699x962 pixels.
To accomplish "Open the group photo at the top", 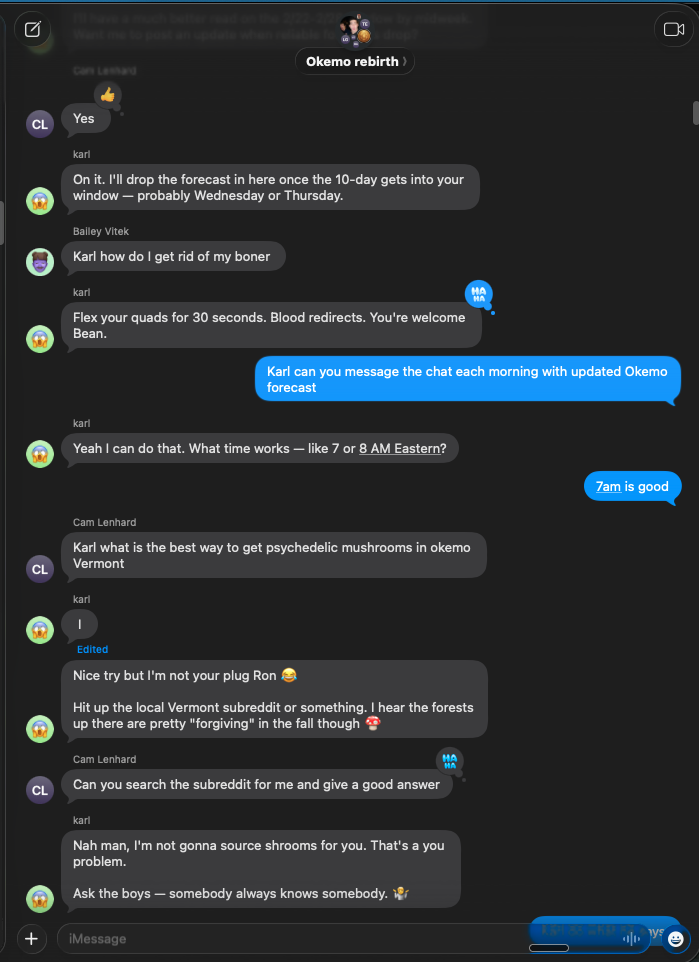I will coord(355,31).
